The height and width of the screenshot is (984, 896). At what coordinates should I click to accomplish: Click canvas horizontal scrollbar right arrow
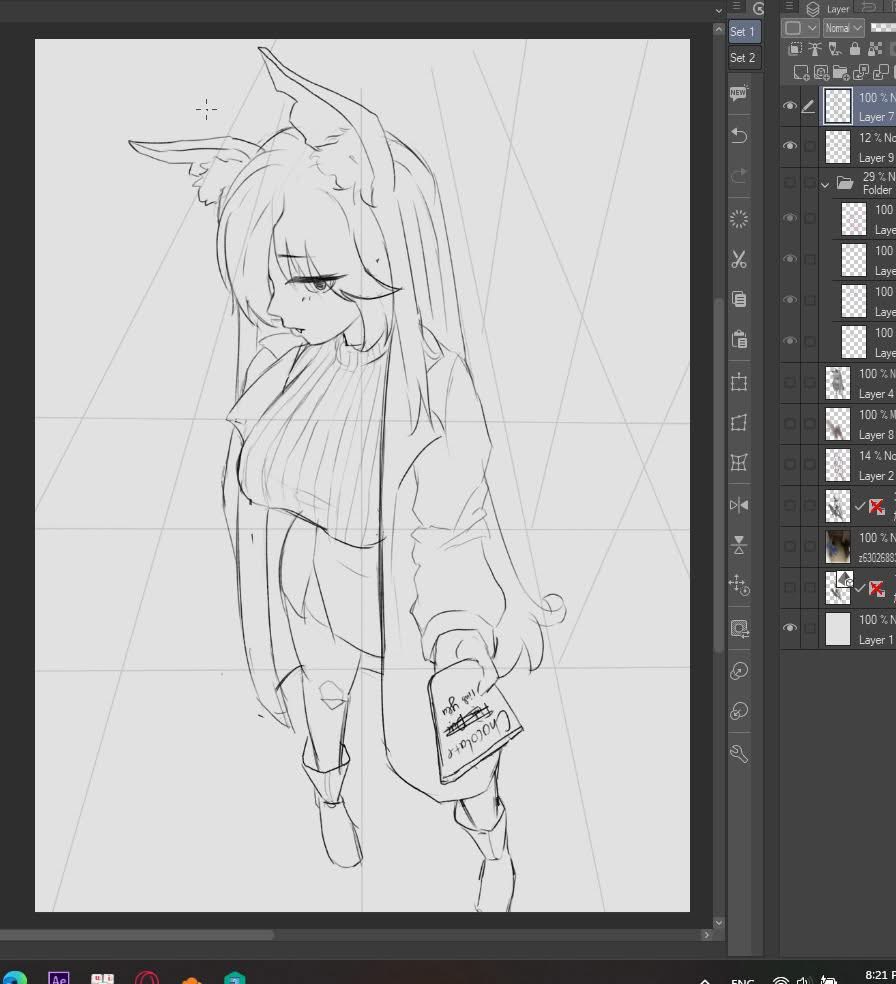pyautogui.click(x=707, y=935)
